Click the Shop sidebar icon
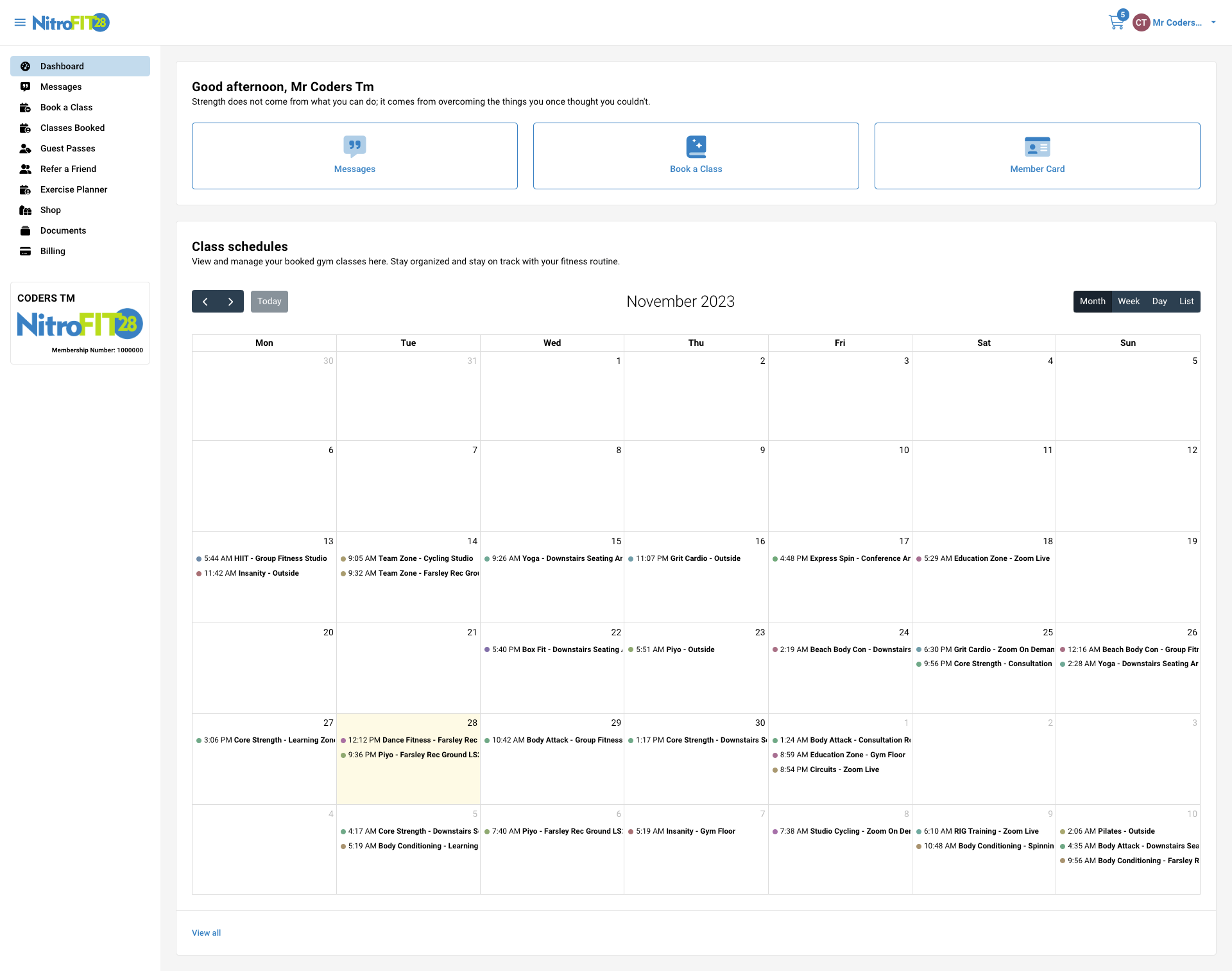 click(26, 210)
